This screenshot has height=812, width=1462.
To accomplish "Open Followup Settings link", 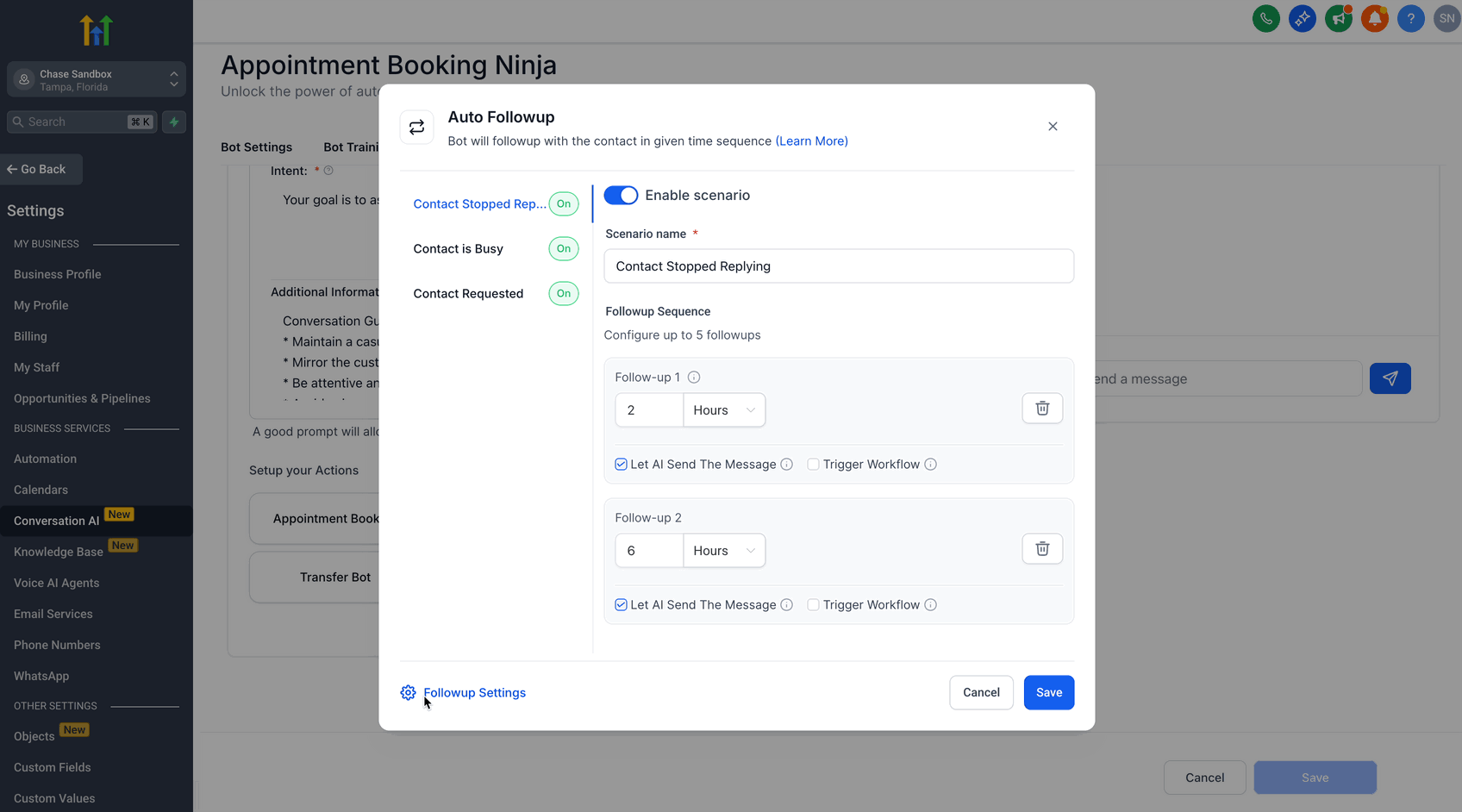I will (x=474, y=693).
